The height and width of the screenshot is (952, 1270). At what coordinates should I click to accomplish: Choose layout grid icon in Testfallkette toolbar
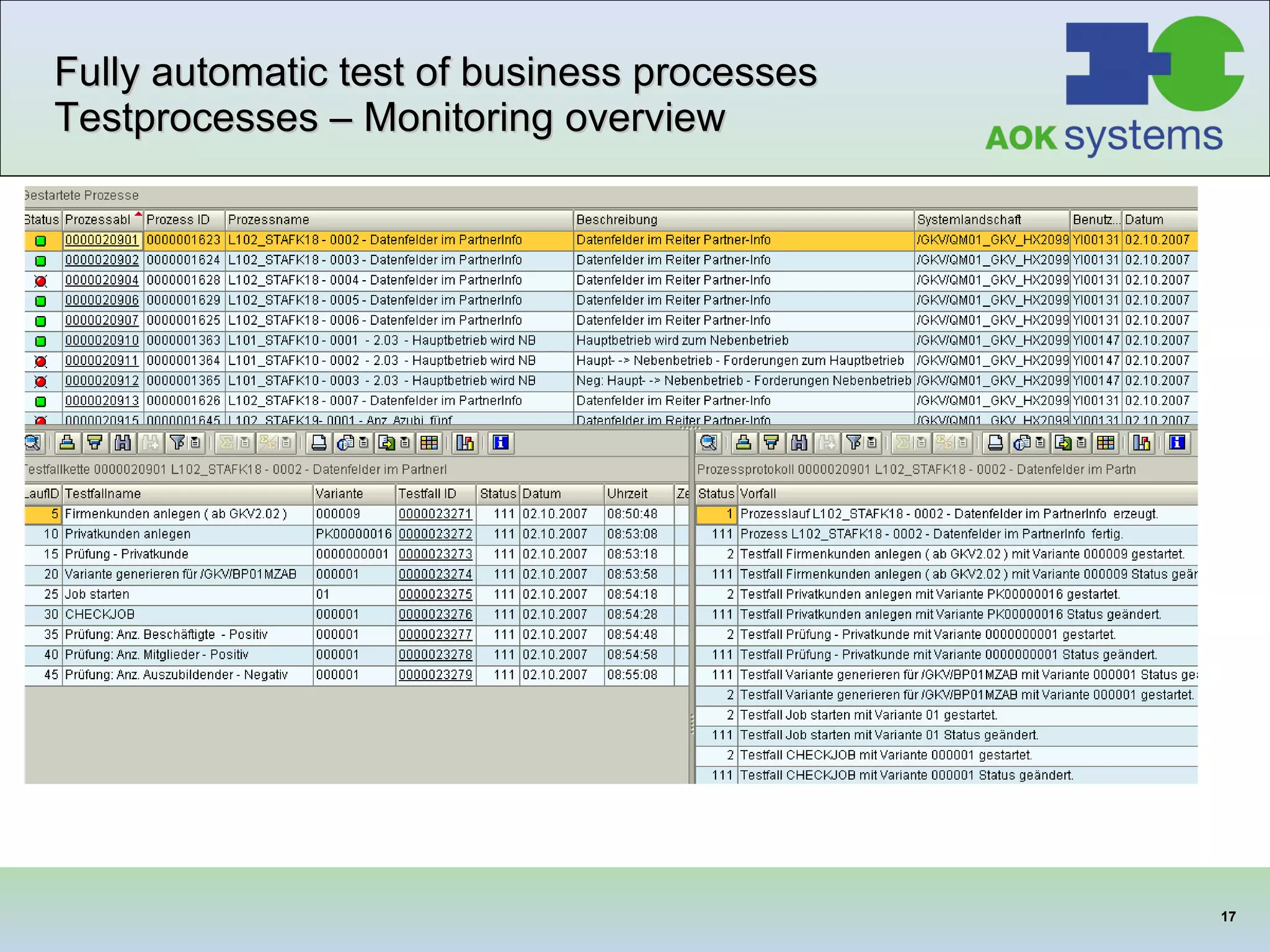(429, 443)
